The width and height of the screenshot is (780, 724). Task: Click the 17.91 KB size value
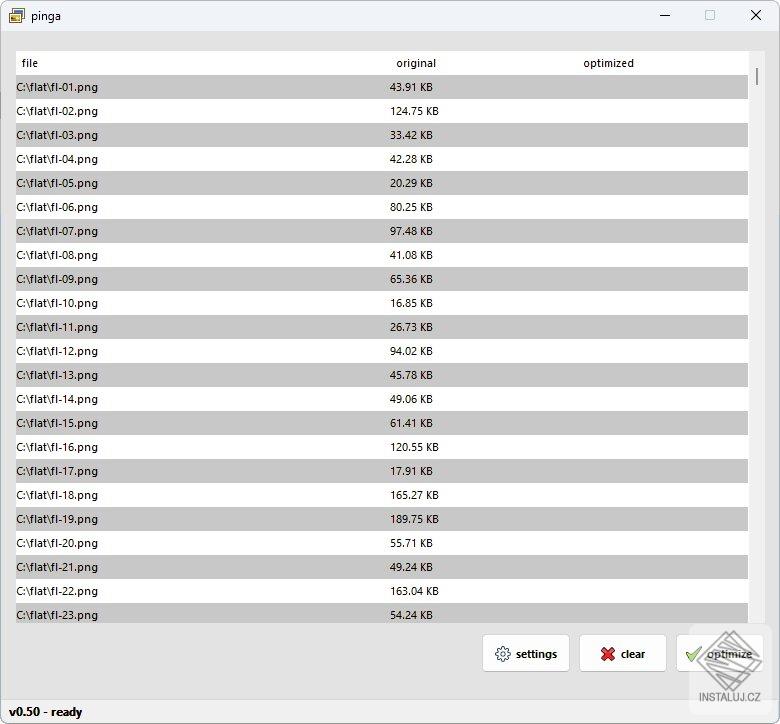[411, 471]
